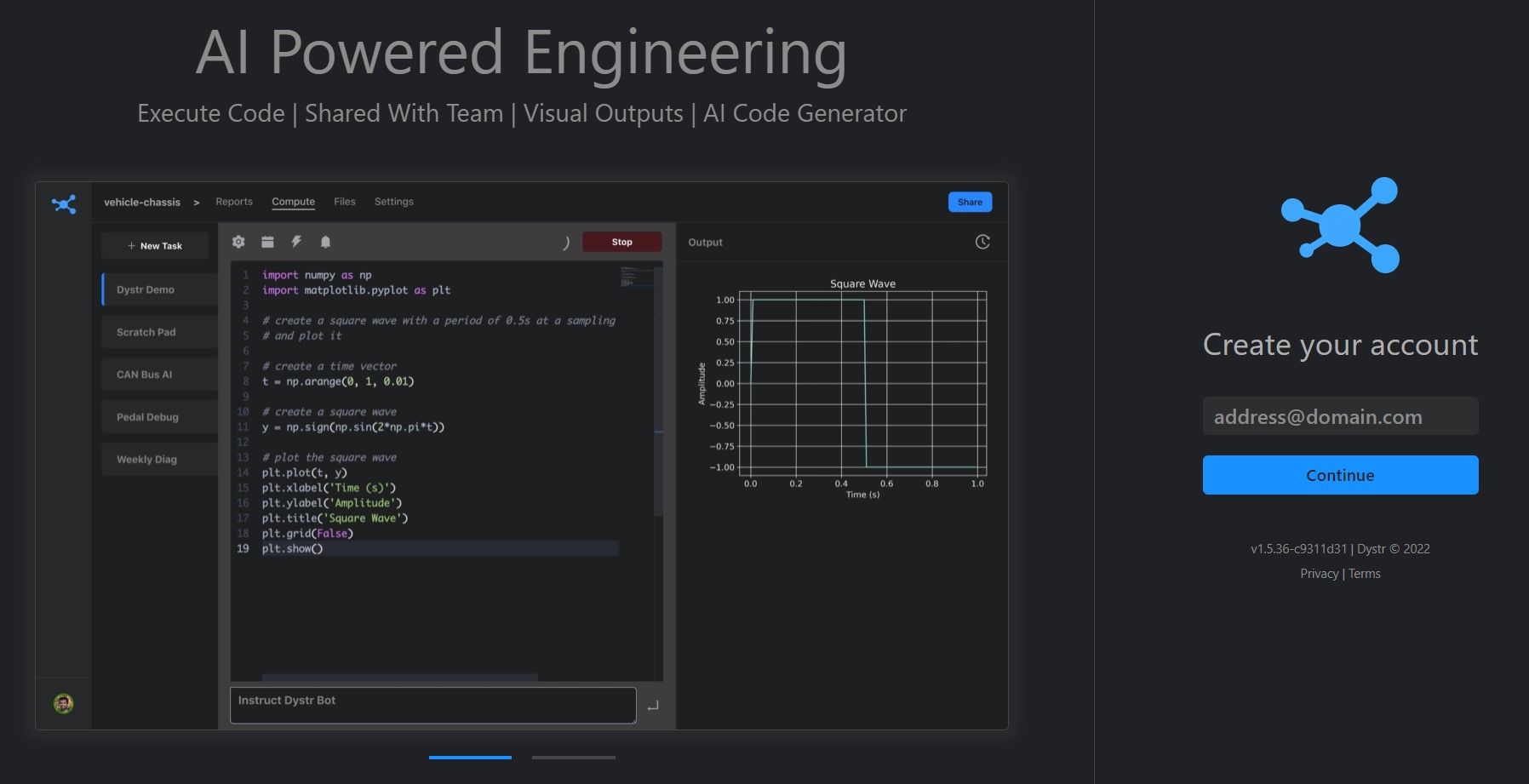
Task: Switch to the Reports tab
Action: coord(234,202)
